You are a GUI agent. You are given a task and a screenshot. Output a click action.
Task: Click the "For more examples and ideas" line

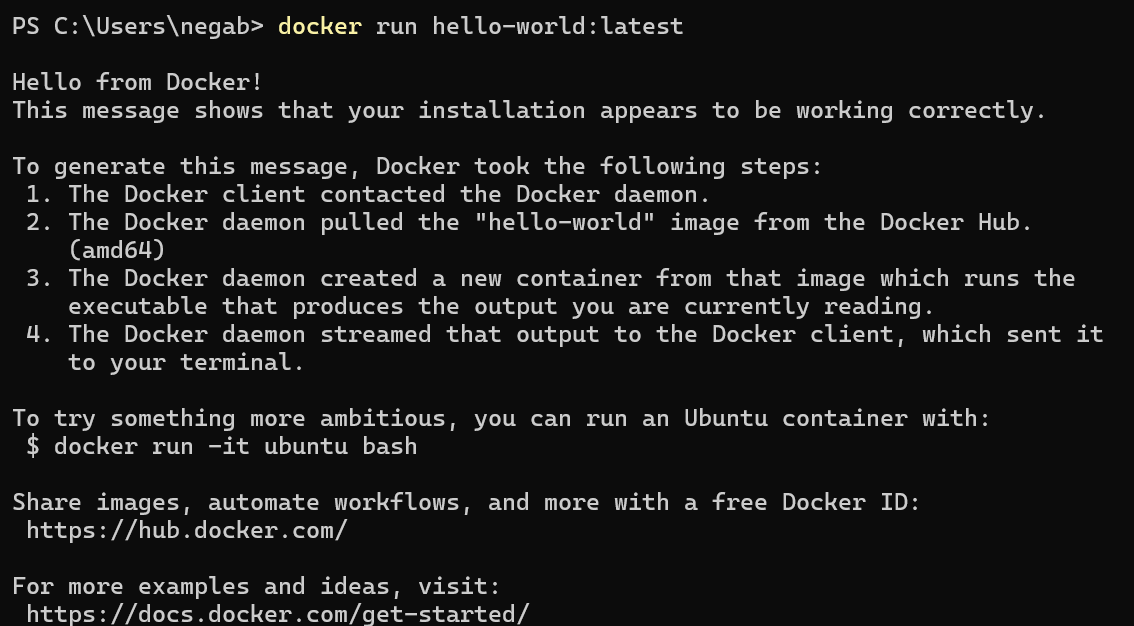pos(256,586)
